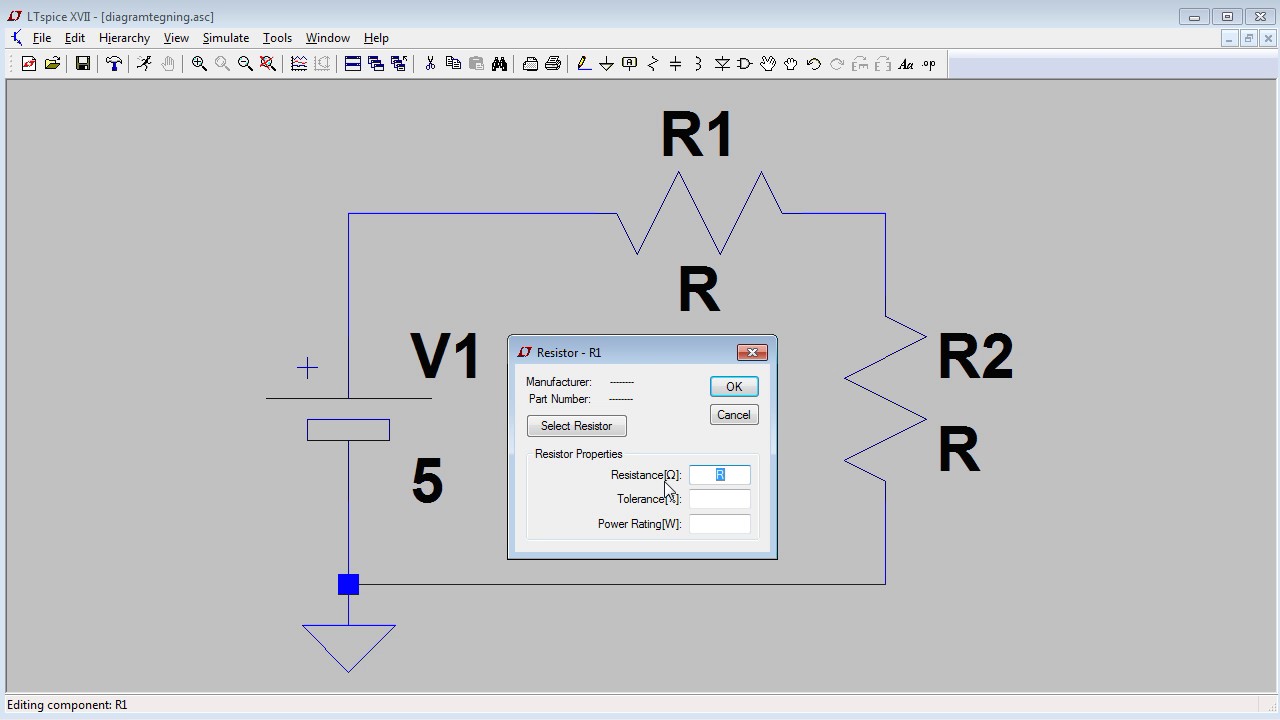This screenshot has width=1280, height=720.
Task: Select the Draw Wire pencil tool
Action: 584,64
